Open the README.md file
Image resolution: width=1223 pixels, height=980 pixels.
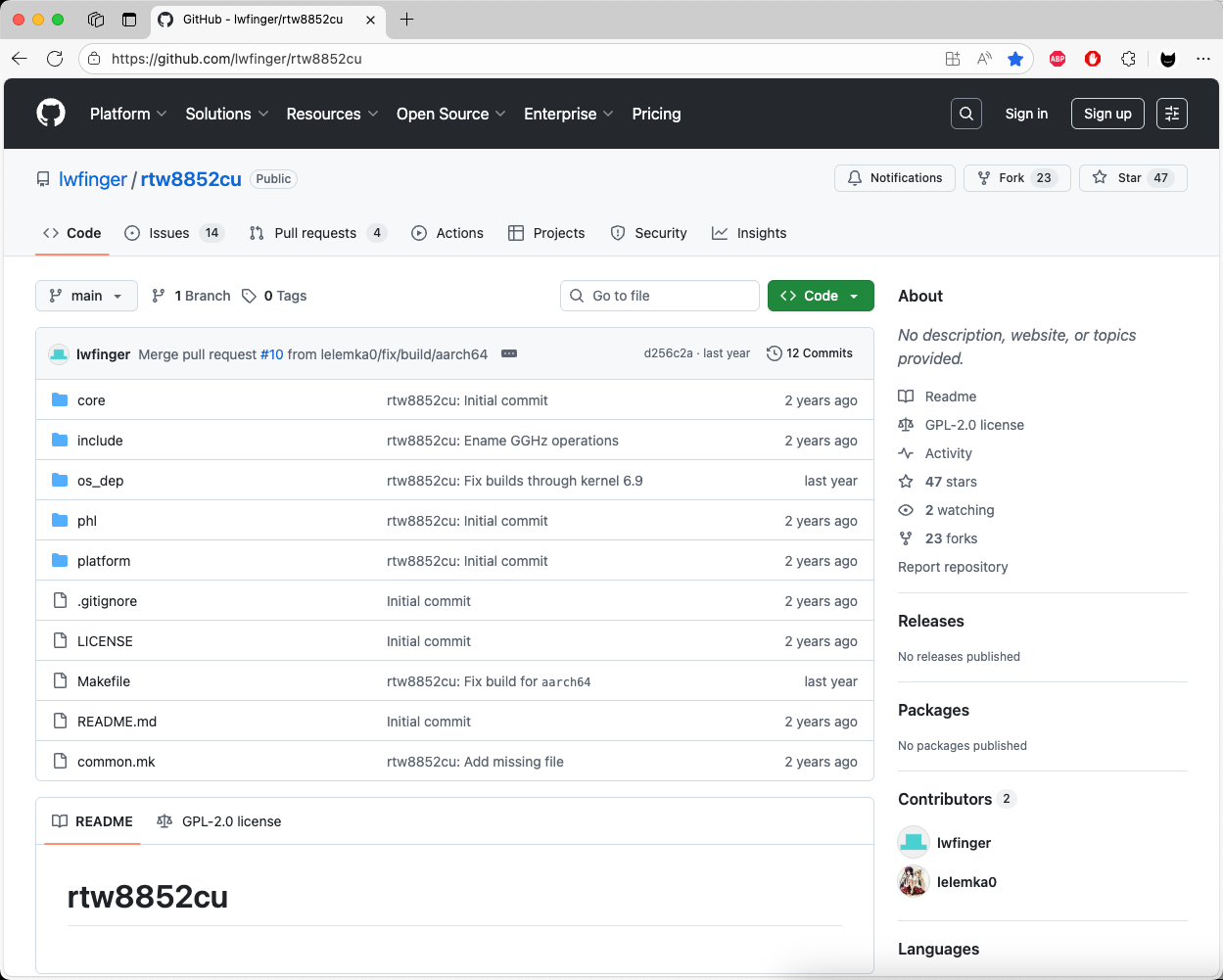click(x=117, y=722)
